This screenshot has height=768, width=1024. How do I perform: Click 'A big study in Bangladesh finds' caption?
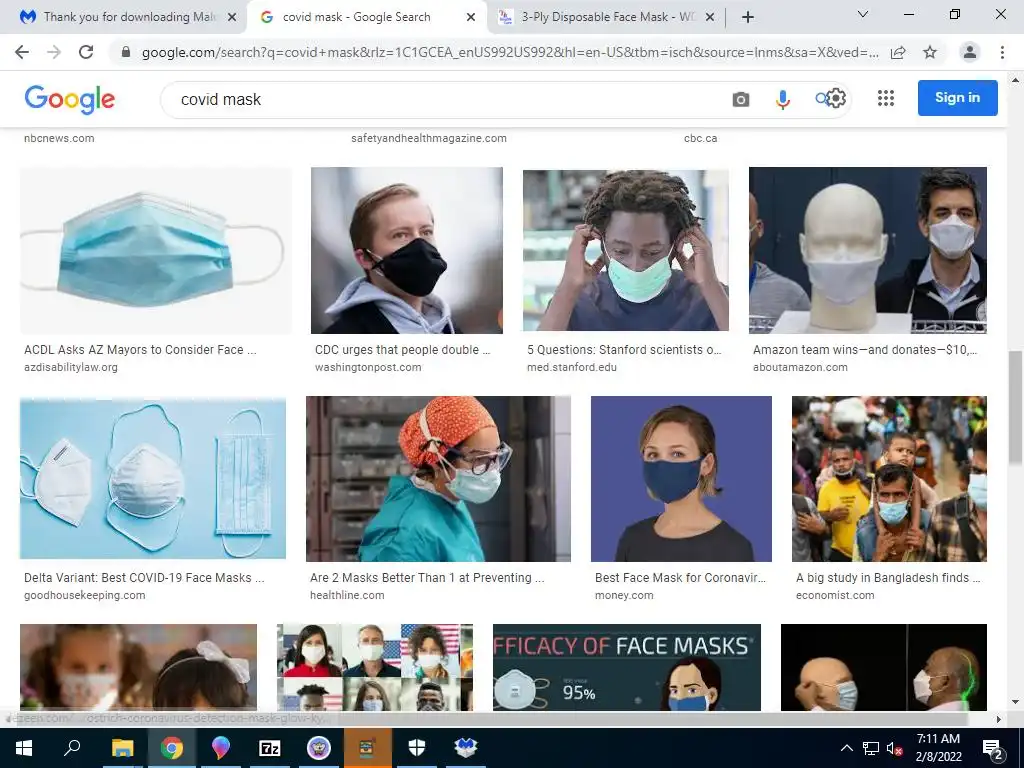888,578
